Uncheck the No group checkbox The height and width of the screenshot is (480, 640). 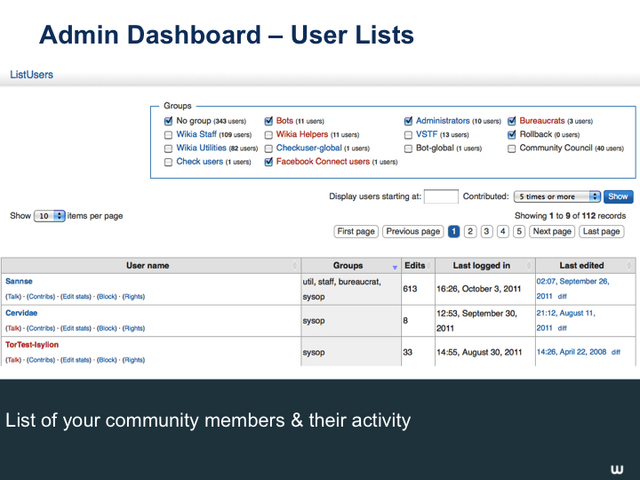click(x=168, y=121)
